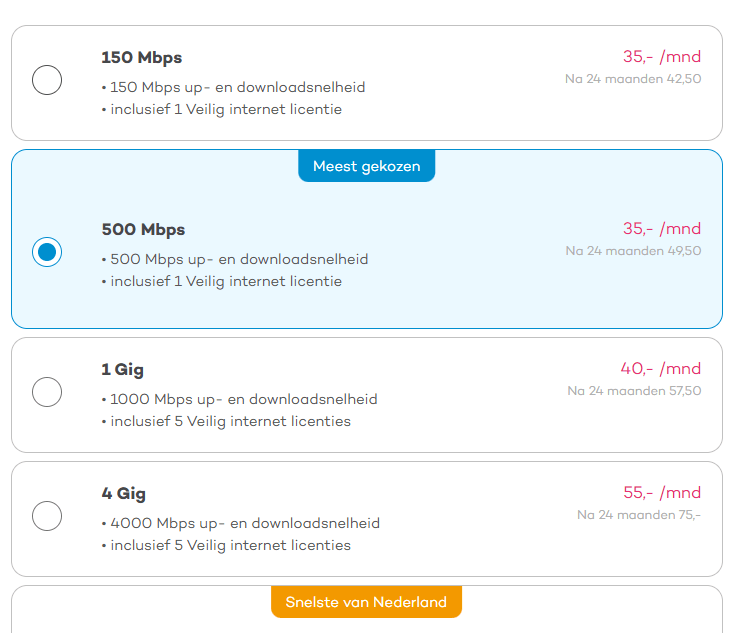Screen dimensions: 754x633
Task: Click the "500 Mbps" plan heading
Action: 143,230
